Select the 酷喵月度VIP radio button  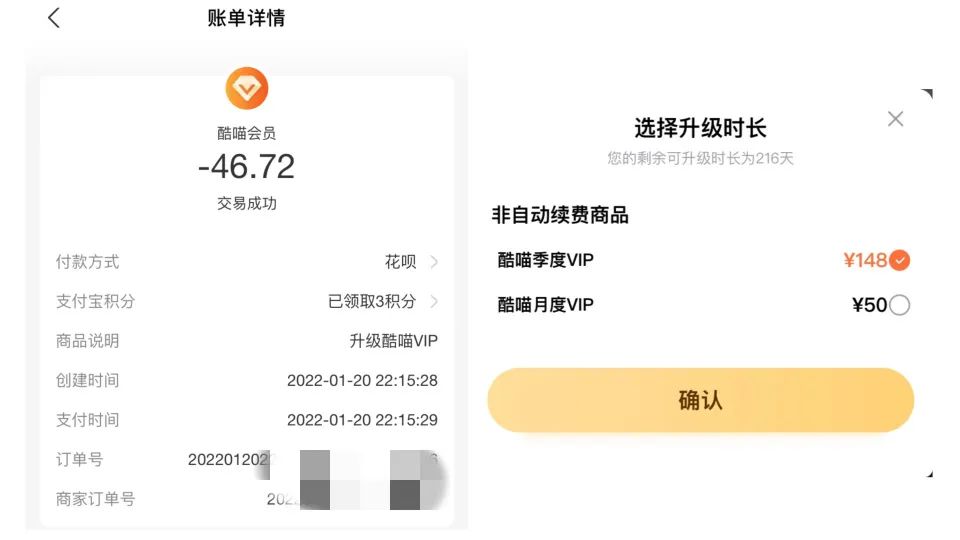899,306
